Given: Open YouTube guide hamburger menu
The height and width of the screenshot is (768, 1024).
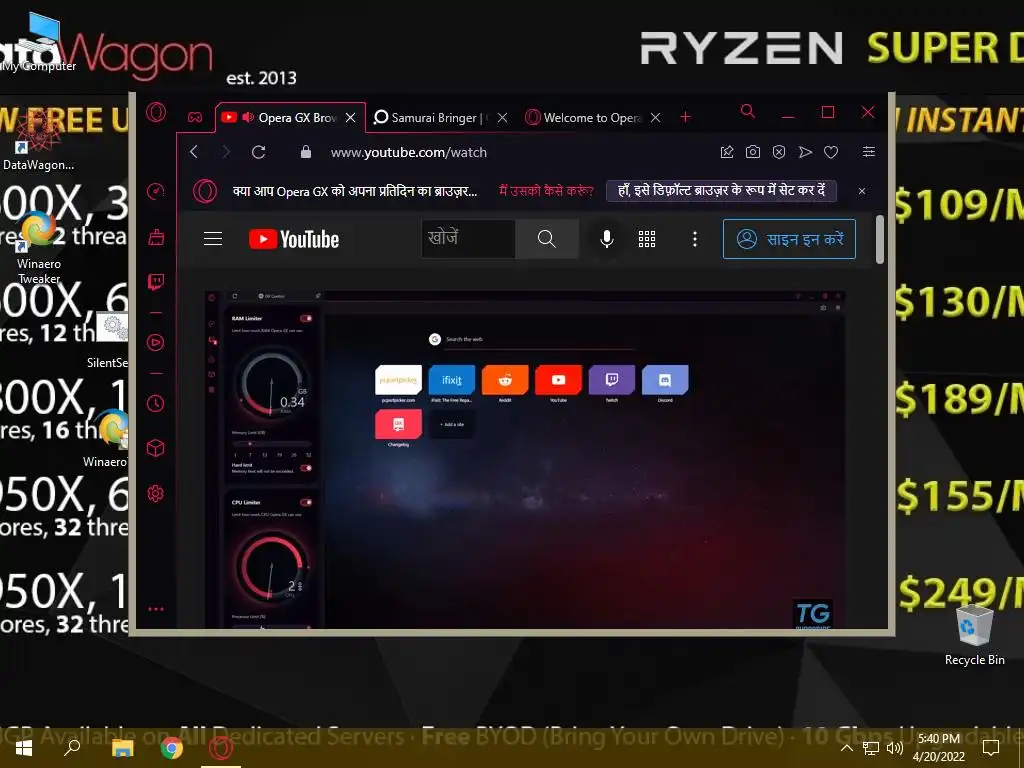Looking at the screenshot, I should (x=213, y=239).
